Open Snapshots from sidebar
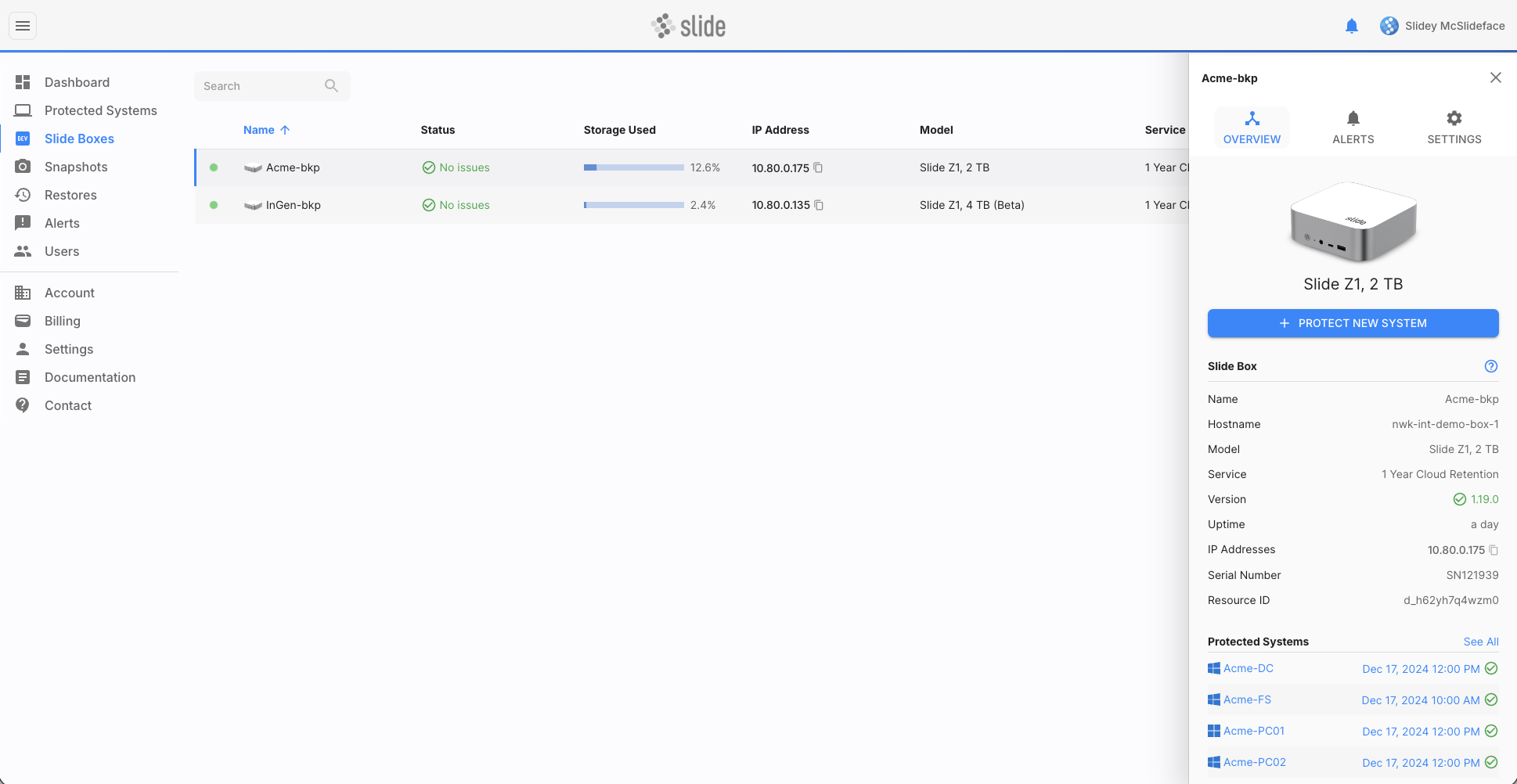This screenshot has width=1517, height=784. click(x=76, y=167)
